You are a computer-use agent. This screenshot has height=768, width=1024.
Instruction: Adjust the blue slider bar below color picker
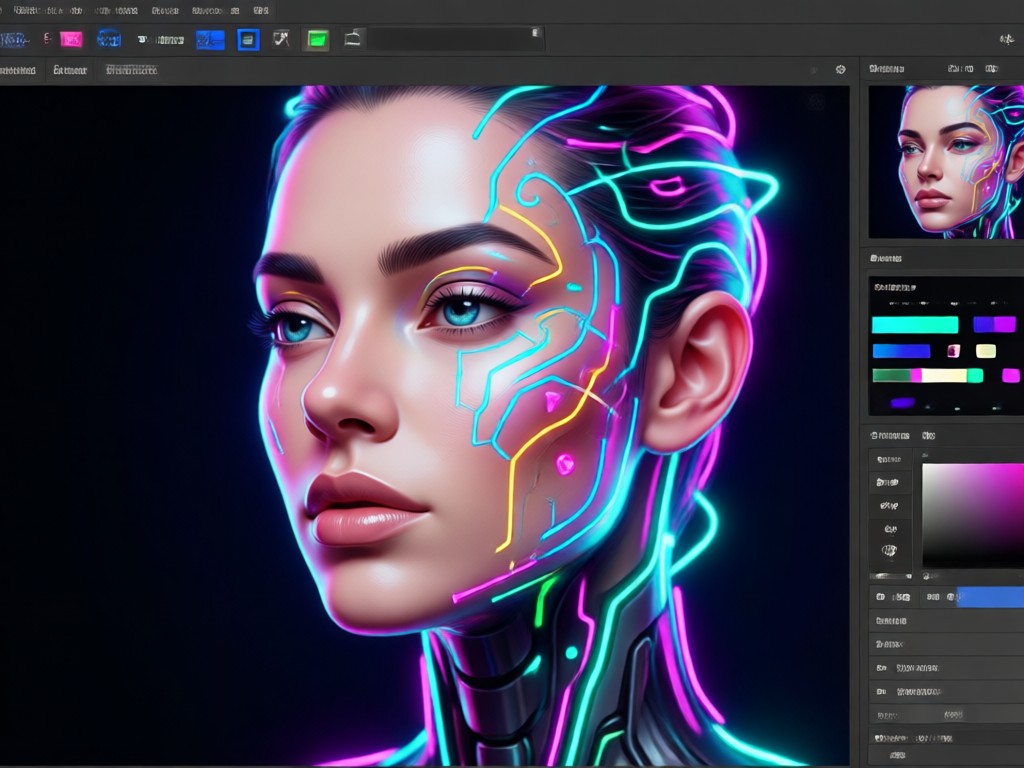(990, 597)
